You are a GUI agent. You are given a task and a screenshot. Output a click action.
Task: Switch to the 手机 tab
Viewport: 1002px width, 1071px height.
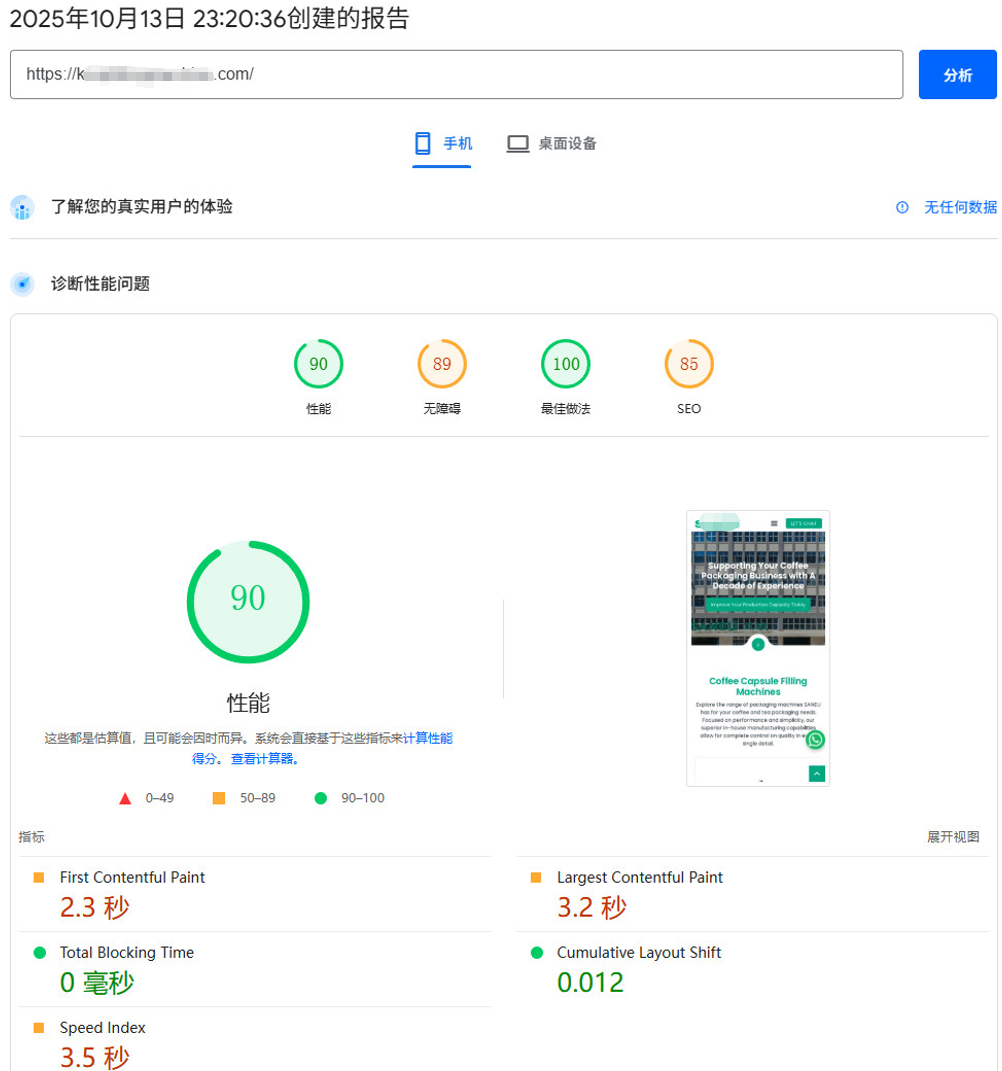tap(442, 144)
